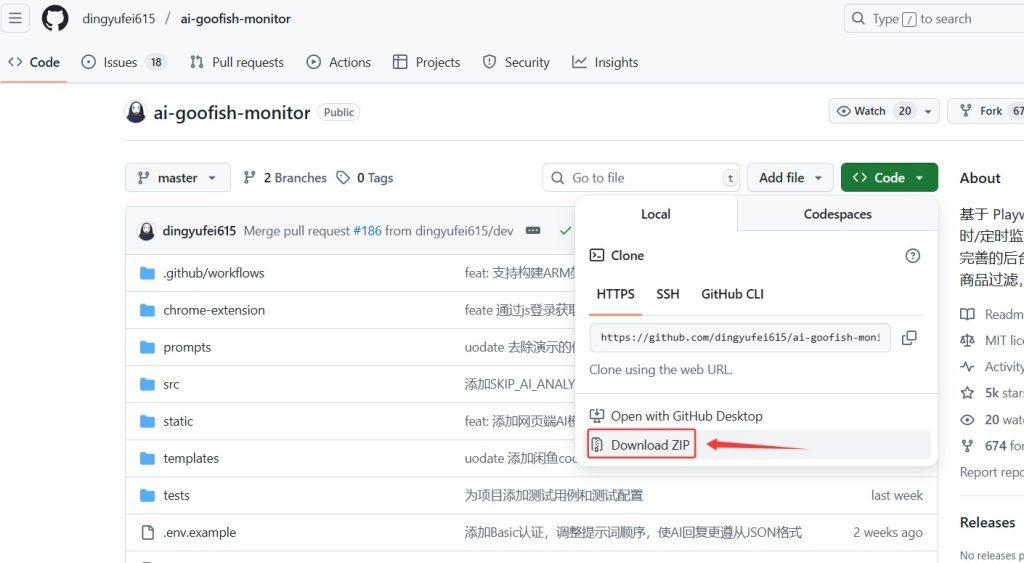Click the Public visibility label

339,112
